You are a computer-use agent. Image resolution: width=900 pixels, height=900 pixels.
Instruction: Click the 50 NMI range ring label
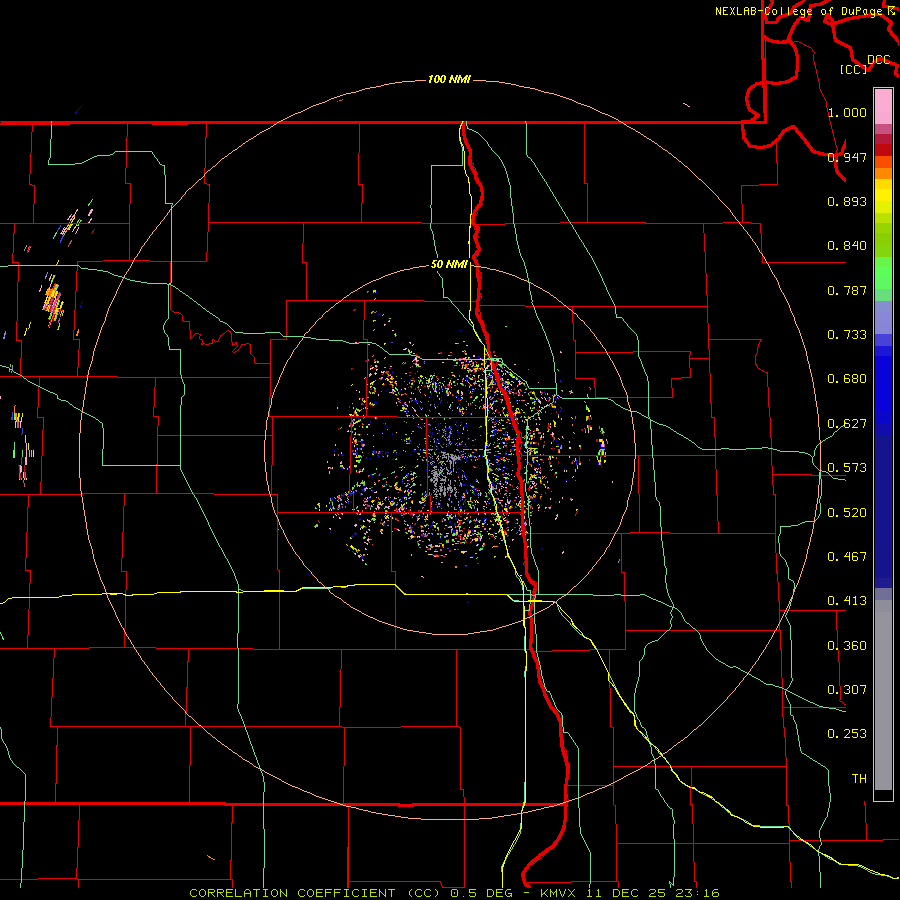tap(449, 265)
